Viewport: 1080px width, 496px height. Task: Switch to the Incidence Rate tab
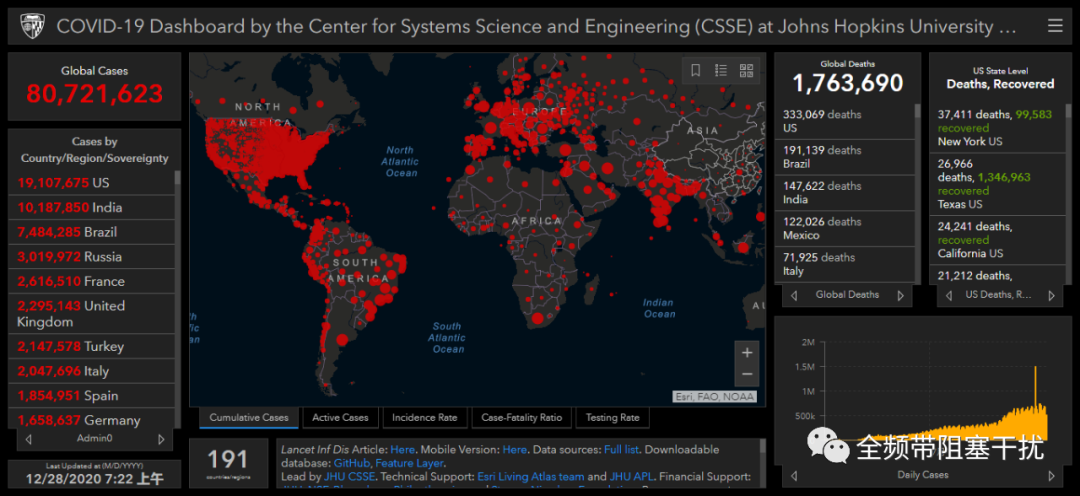coord(424,417)
